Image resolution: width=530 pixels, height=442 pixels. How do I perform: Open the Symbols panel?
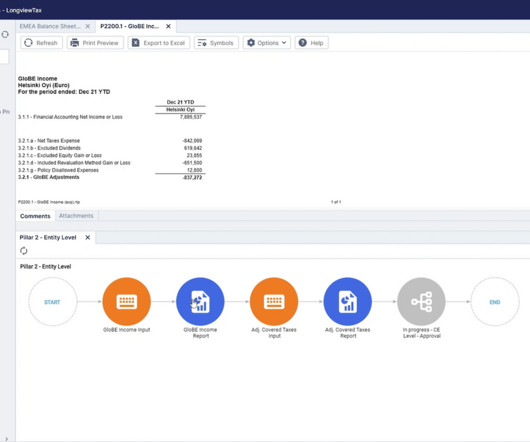click(216, 43)
